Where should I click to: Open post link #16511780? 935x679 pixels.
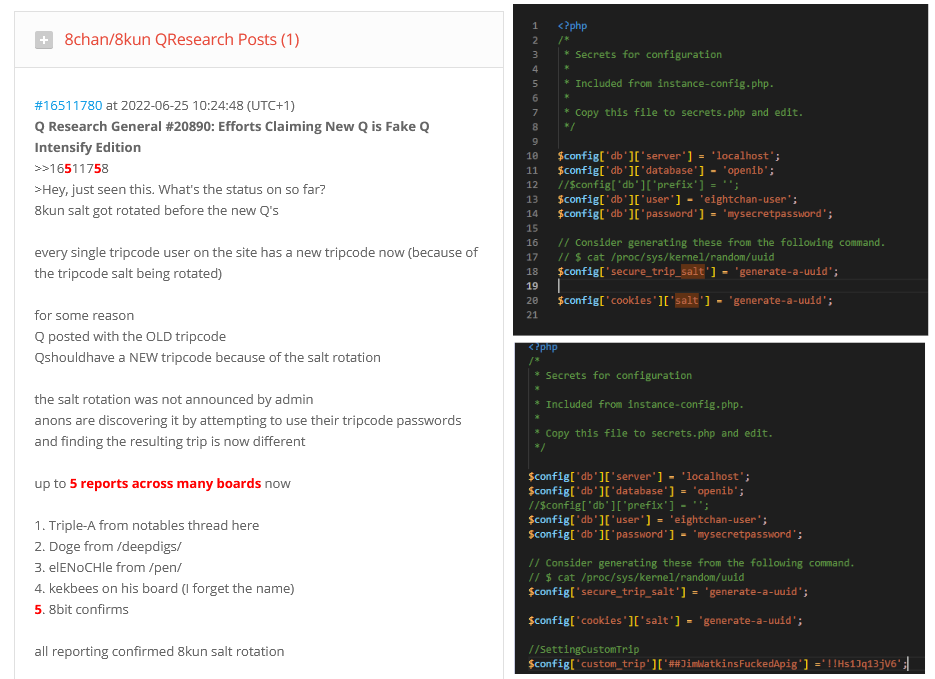click(69, 106)
